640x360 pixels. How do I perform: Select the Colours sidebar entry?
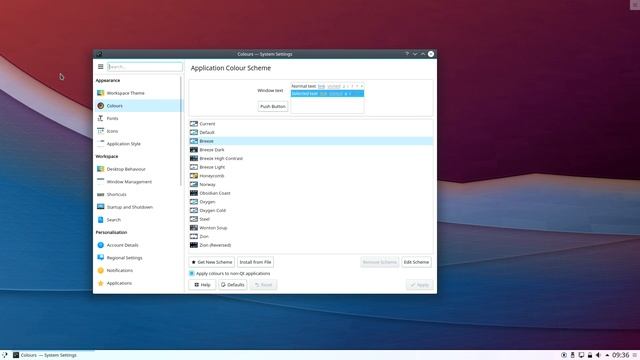pos(139,106)
